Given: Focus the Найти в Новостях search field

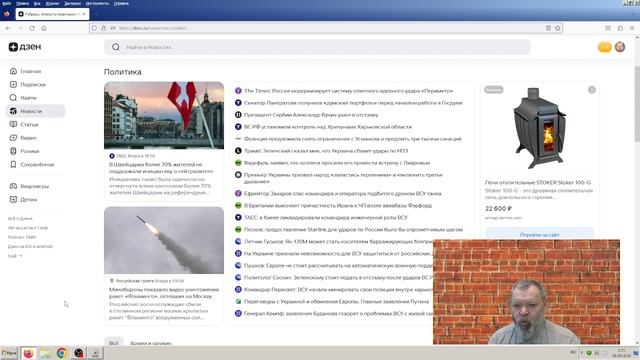Looking at the screenshot, I should pyautogui.click(x=317, y=47).
